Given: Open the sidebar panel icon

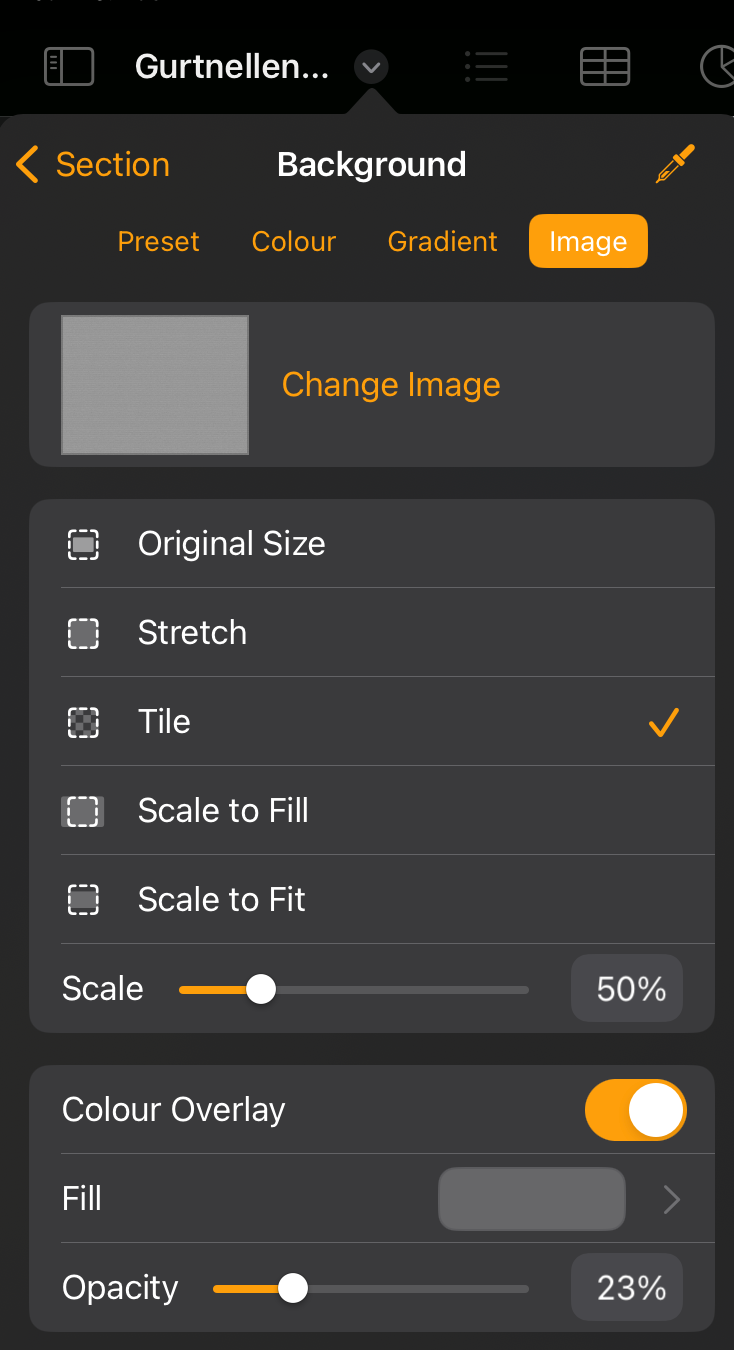Looking at the screenshot, I should (69, 67).
